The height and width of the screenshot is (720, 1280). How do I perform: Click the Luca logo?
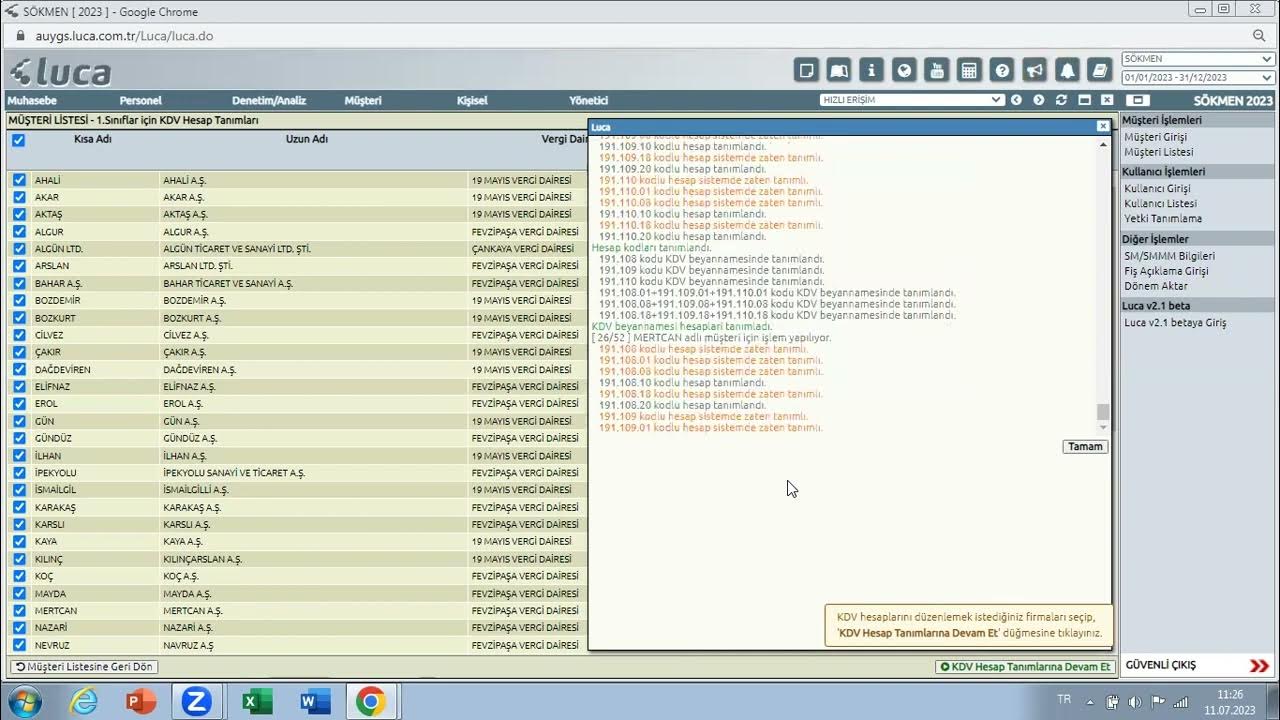pyautogui.click(x=60, y=72)
